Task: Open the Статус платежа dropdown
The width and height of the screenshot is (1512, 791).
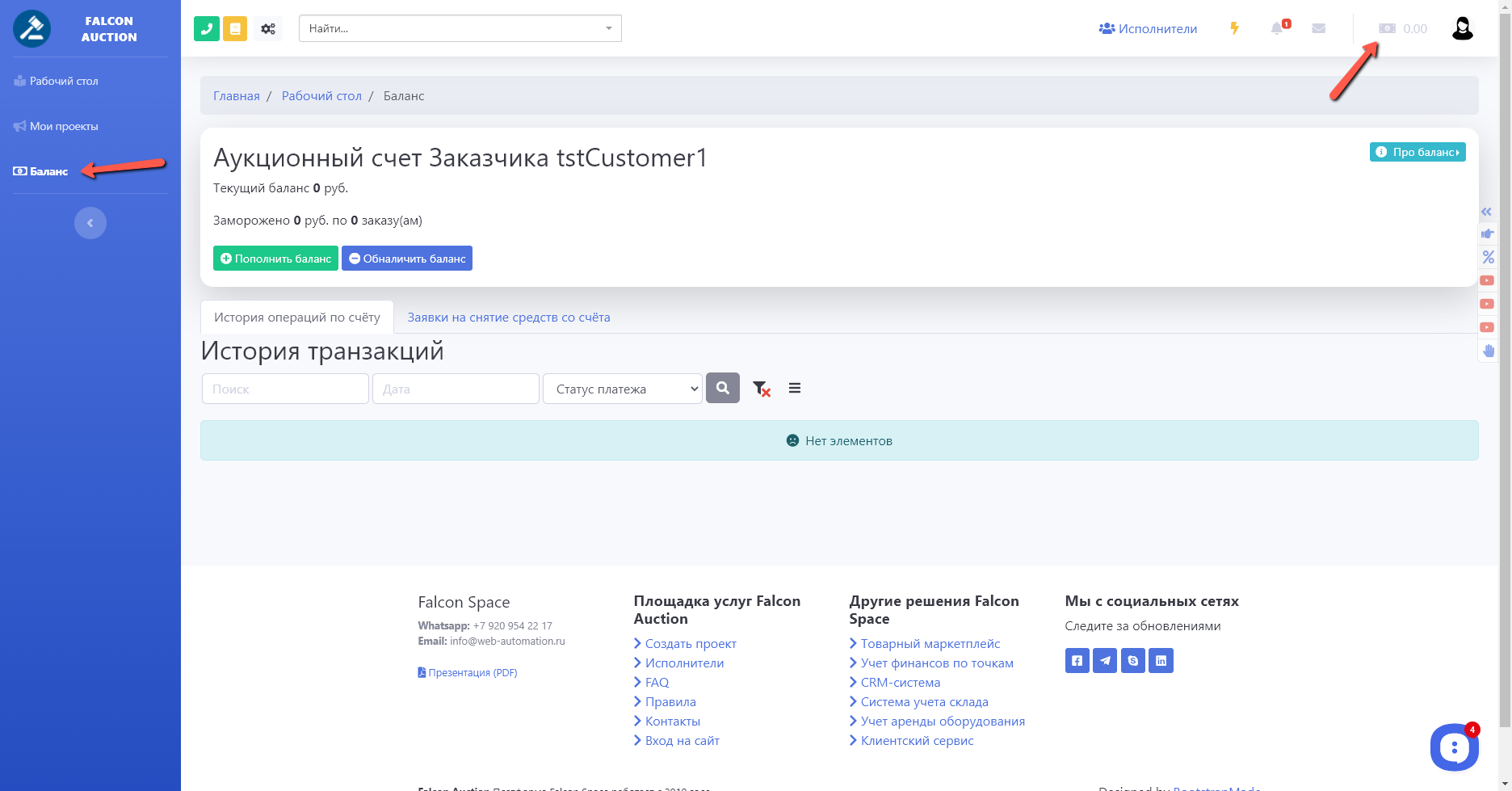Action: coord(622,389)
